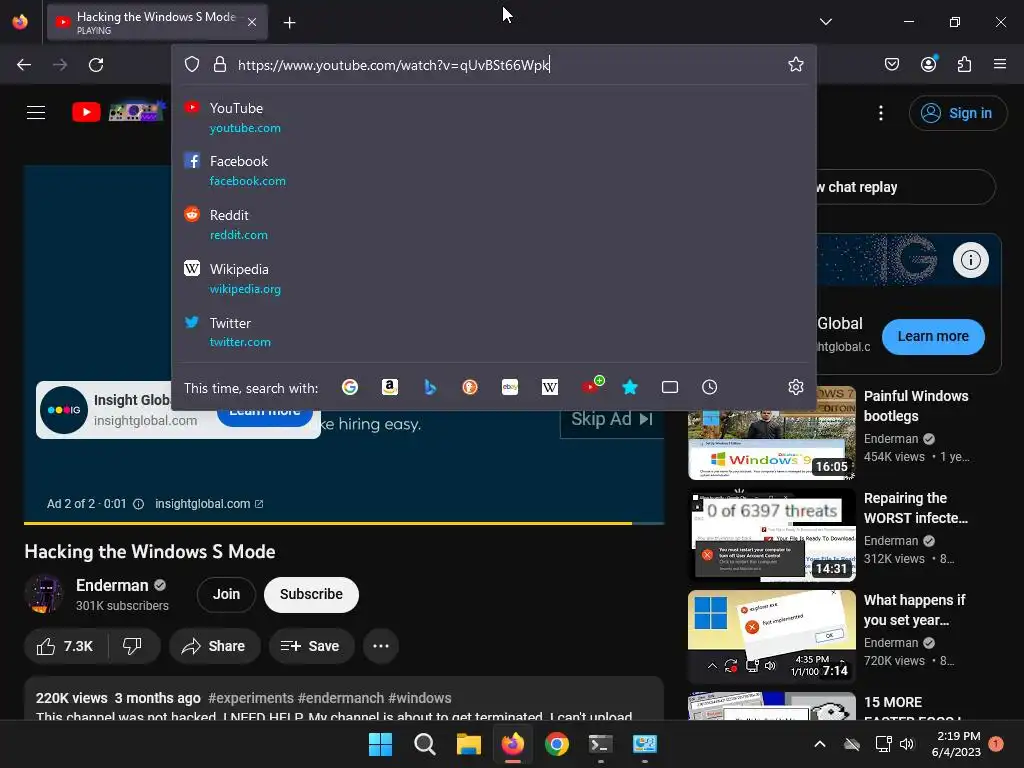Select the Facebook suggestion
Screen dimensions: 1024x768
(x=494, y=170)
